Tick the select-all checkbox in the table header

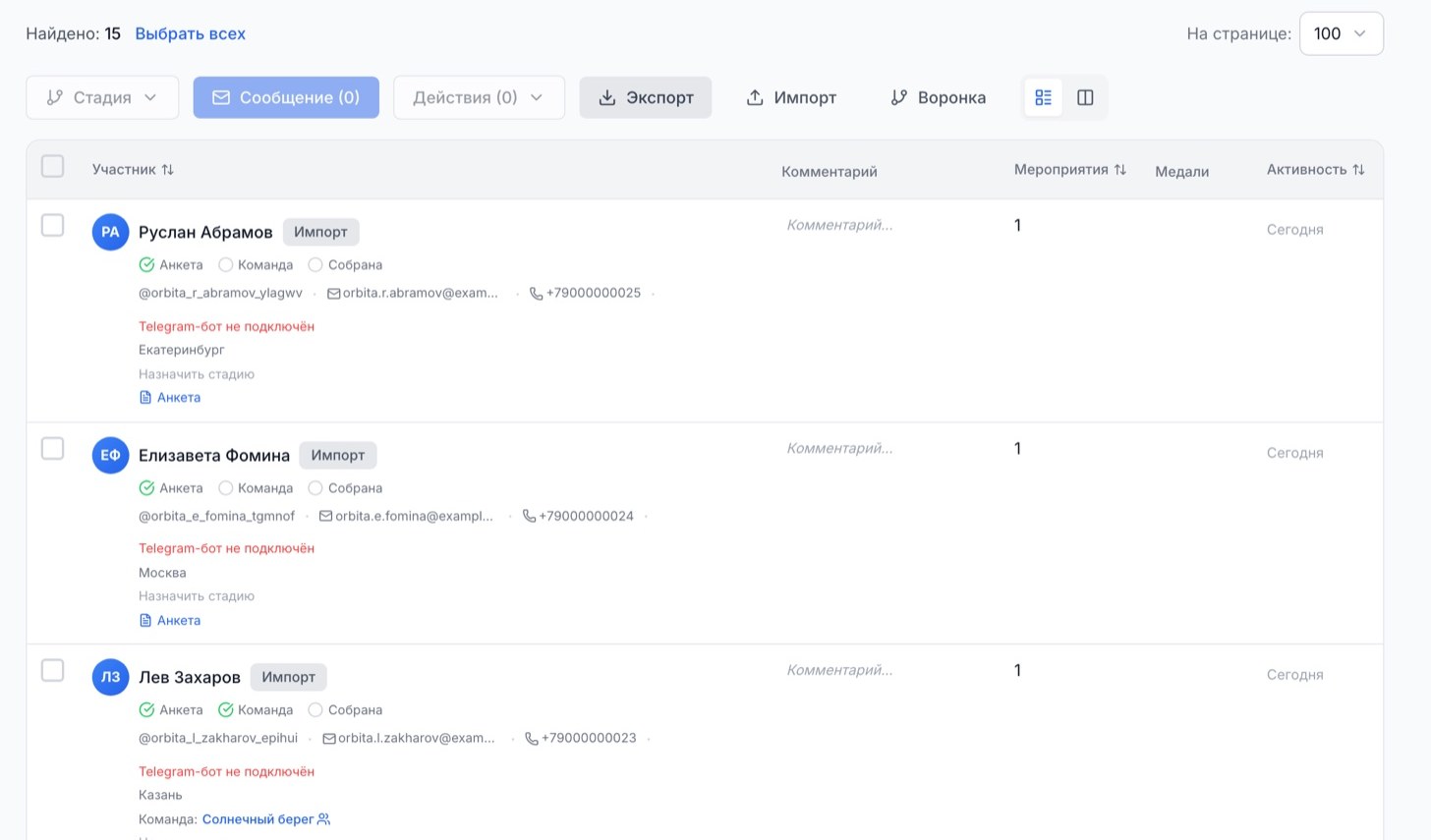pyautogui.click(x=53, y=166)
